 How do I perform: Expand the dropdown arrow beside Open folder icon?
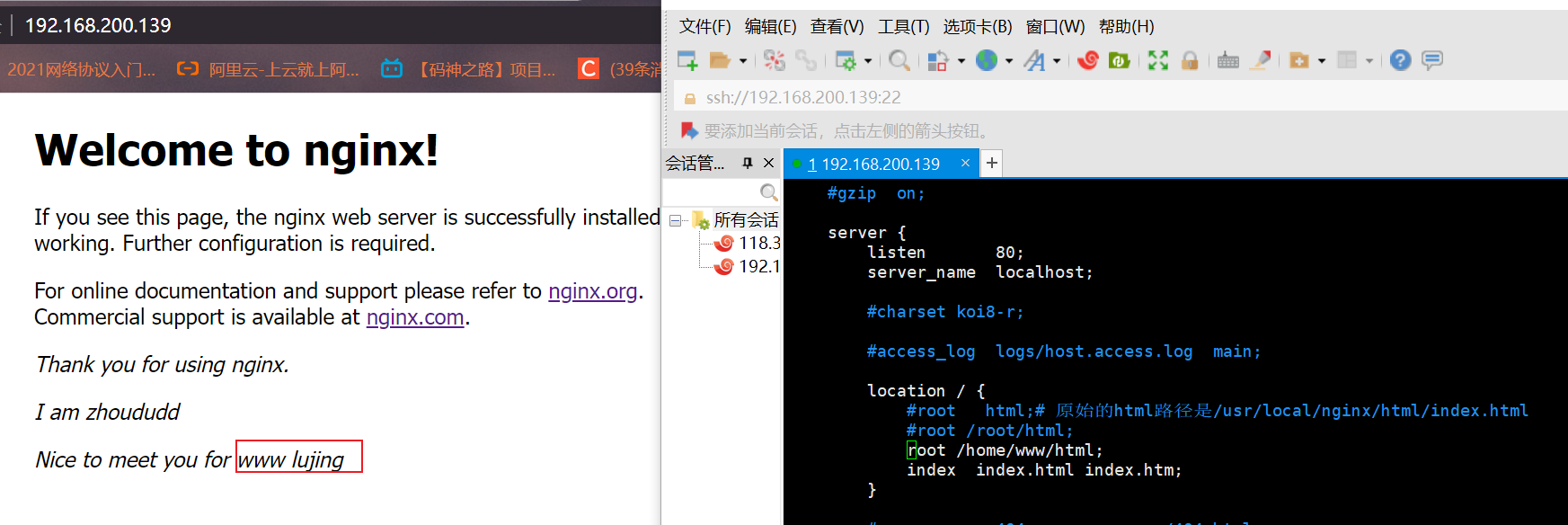coord(743,61)
